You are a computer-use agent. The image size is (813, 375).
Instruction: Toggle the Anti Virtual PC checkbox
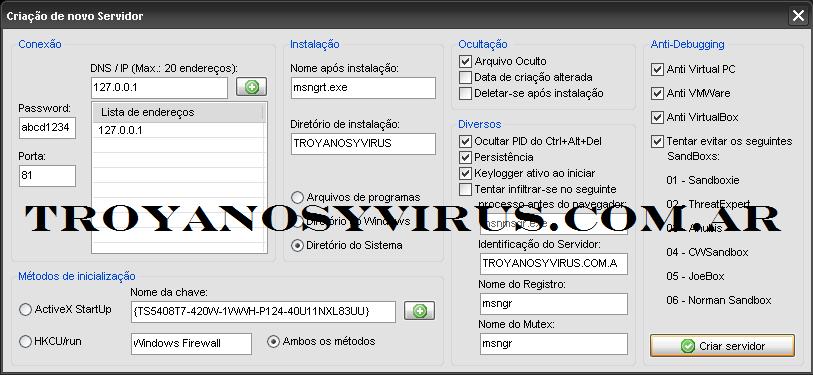[657, 70]
